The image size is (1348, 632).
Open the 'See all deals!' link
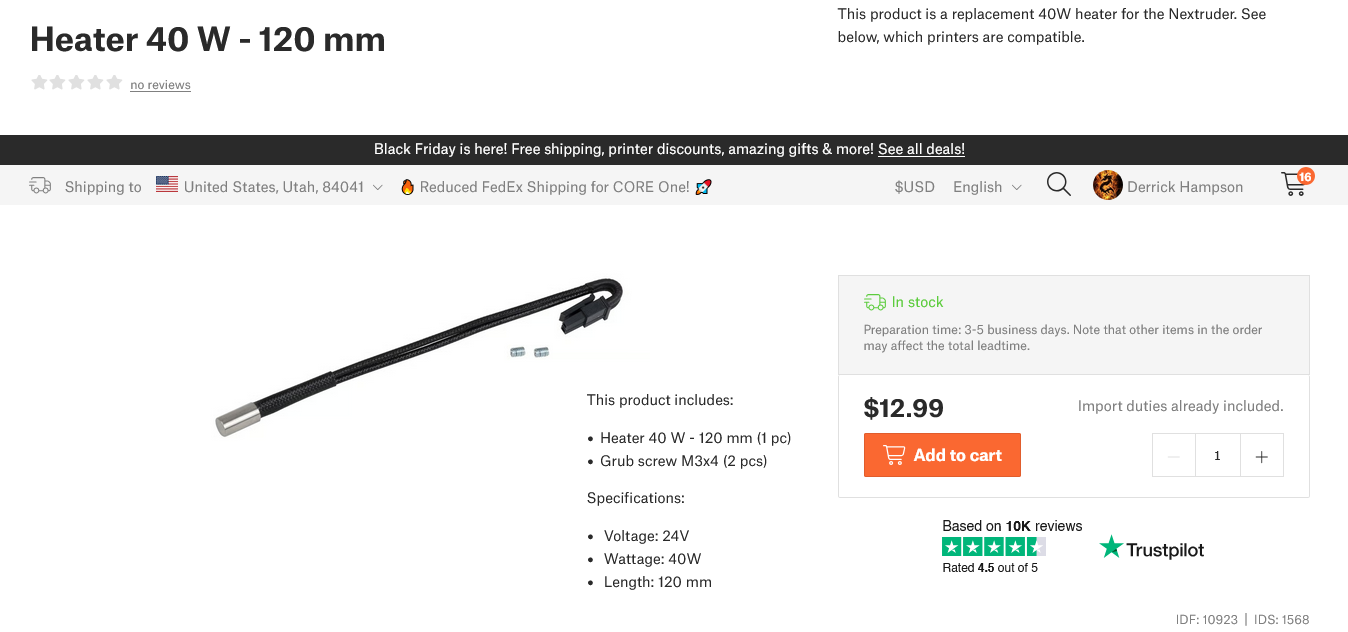pos(921,149)
